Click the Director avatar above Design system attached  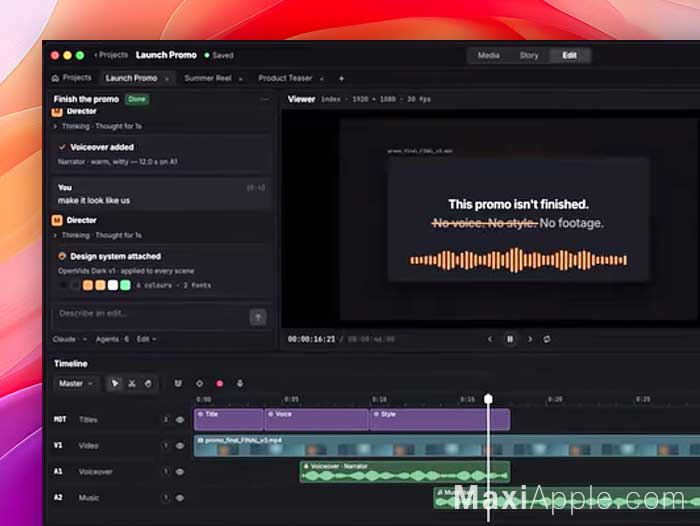coord(57,220)
